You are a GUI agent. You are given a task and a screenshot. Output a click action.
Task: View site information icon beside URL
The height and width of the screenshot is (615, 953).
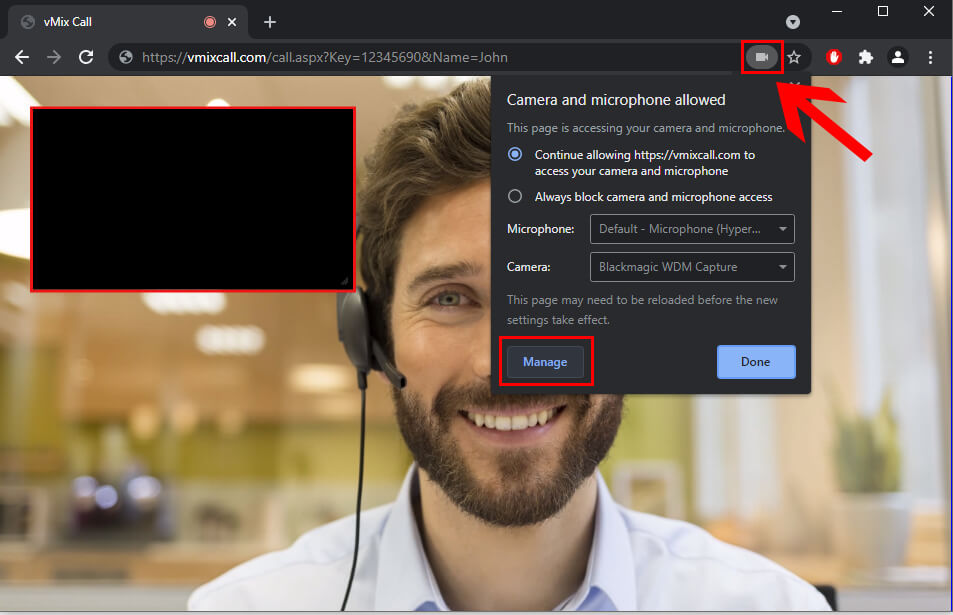click(126, 58)
